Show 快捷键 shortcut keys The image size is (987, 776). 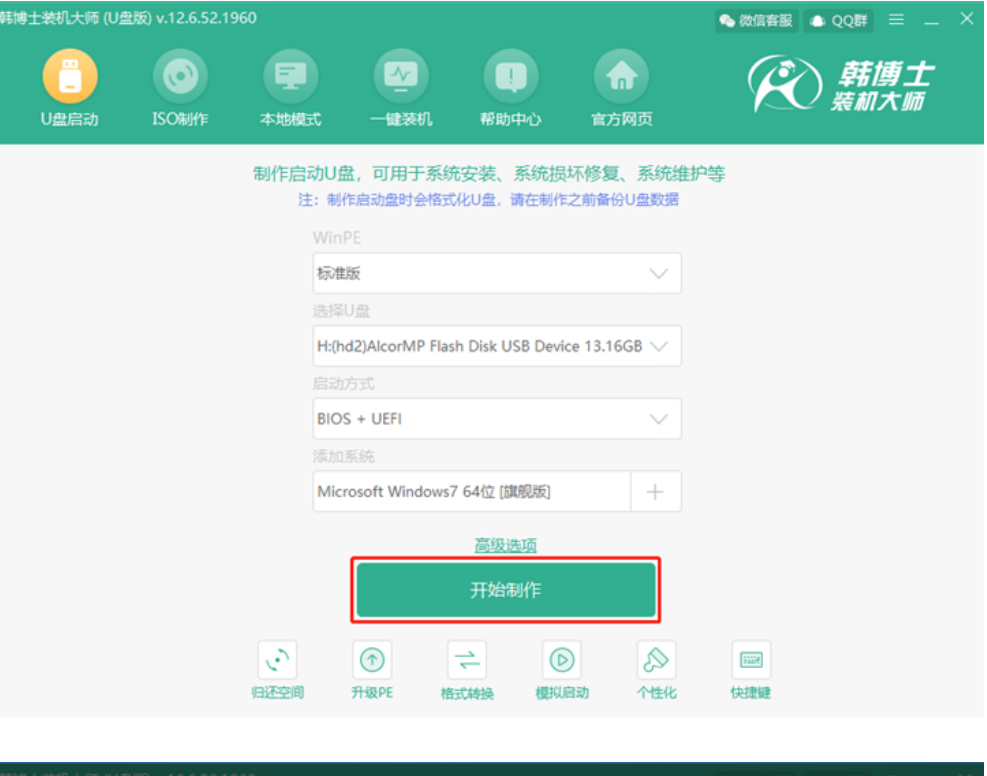coord(751,660)
